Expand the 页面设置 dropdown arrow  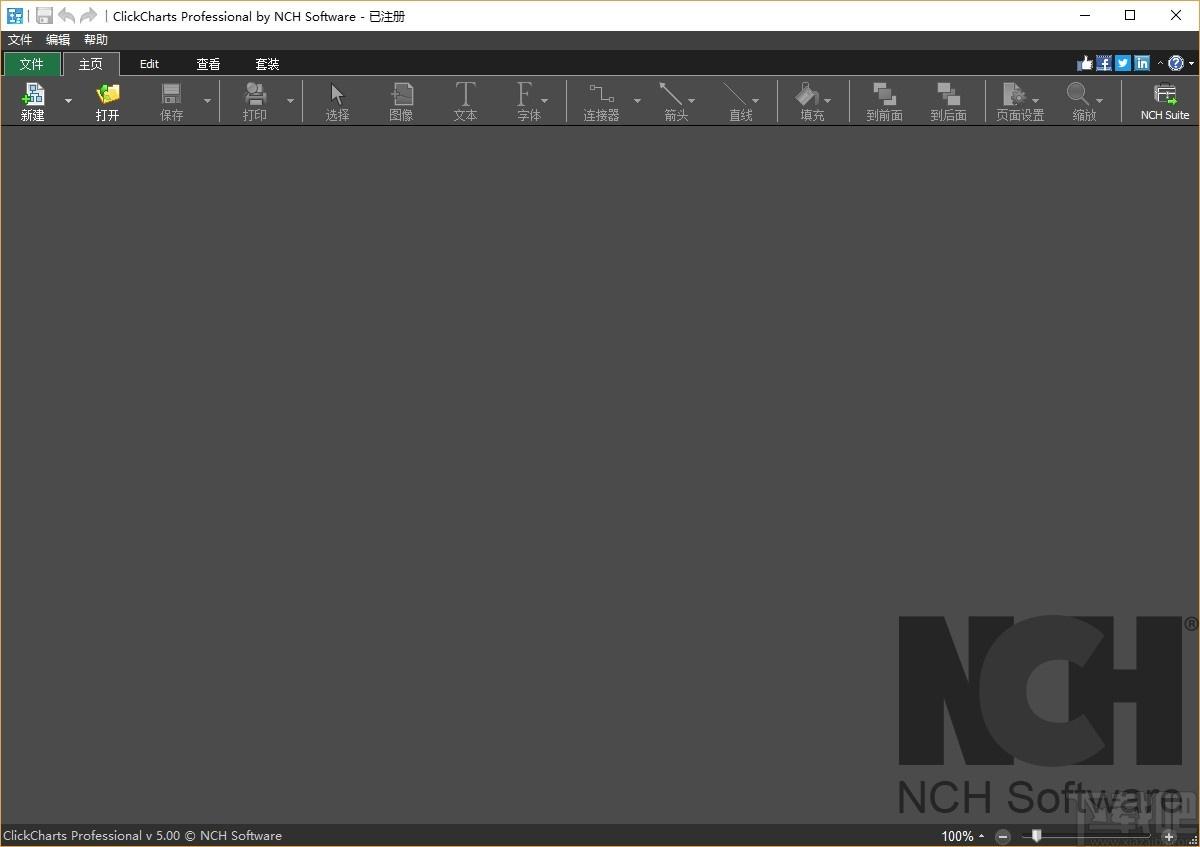[1035, 101]
